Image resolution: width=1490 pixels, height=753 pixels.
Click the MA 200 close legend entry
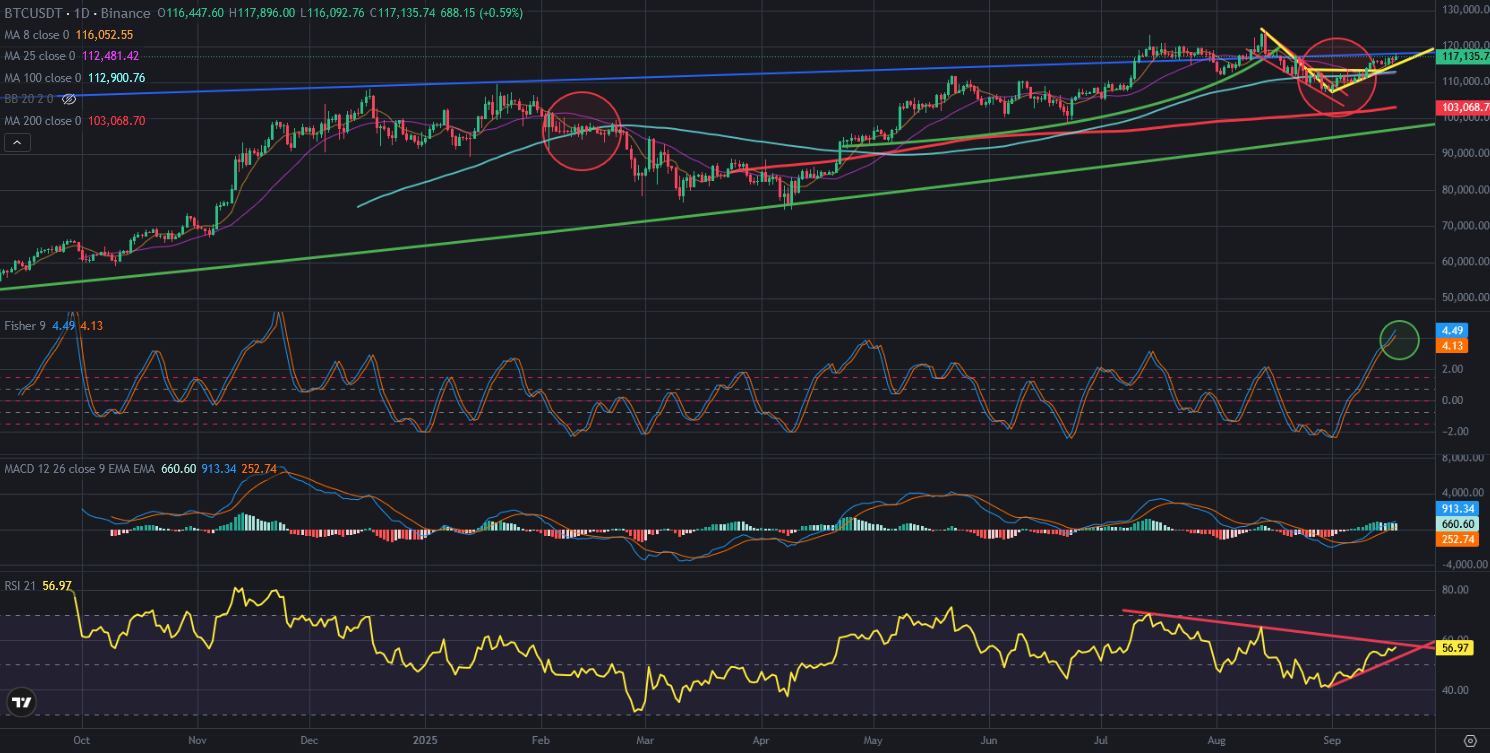click(42, 121)
